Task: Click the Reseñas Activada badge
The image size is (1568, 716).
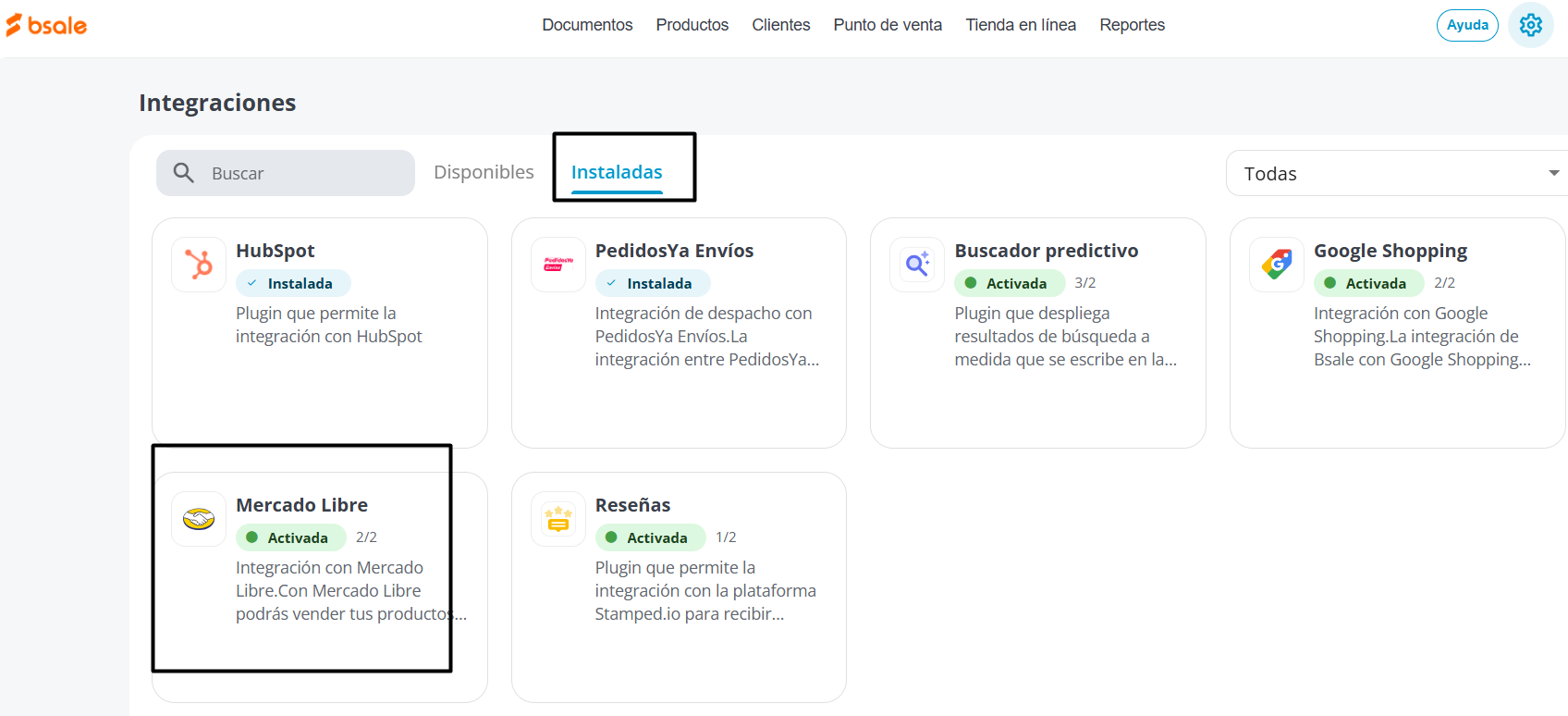Action: click(x=651, y=537)
